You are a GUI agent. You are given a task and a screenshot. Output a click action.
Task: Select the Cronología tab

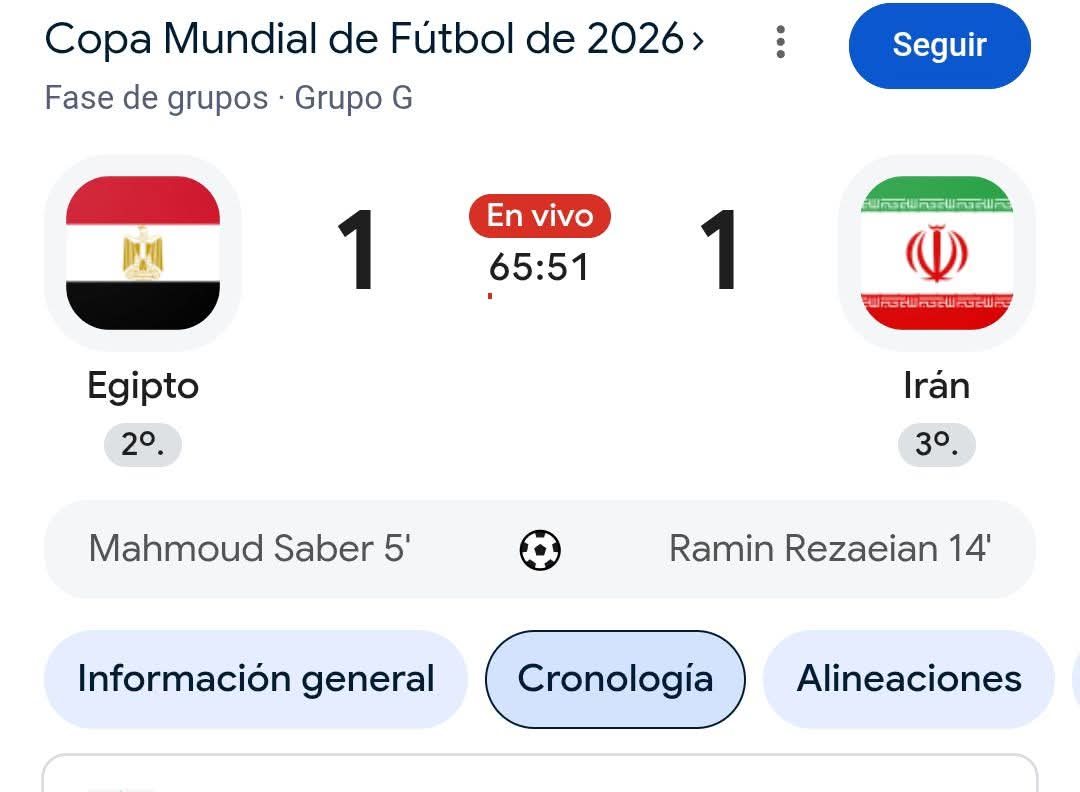pos(615,679)
